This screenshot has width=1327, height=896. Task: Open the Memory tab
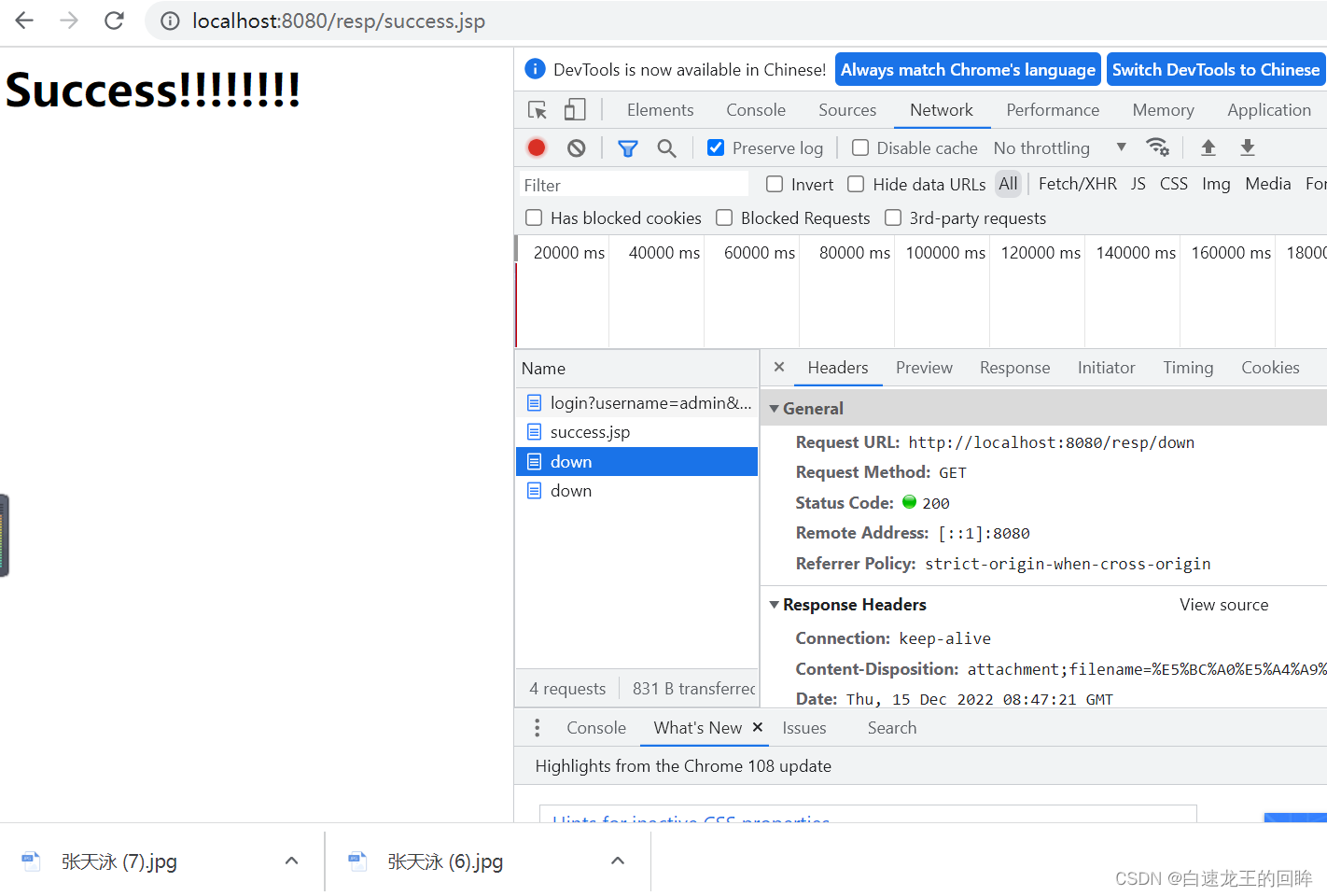tap(1163, 110)
